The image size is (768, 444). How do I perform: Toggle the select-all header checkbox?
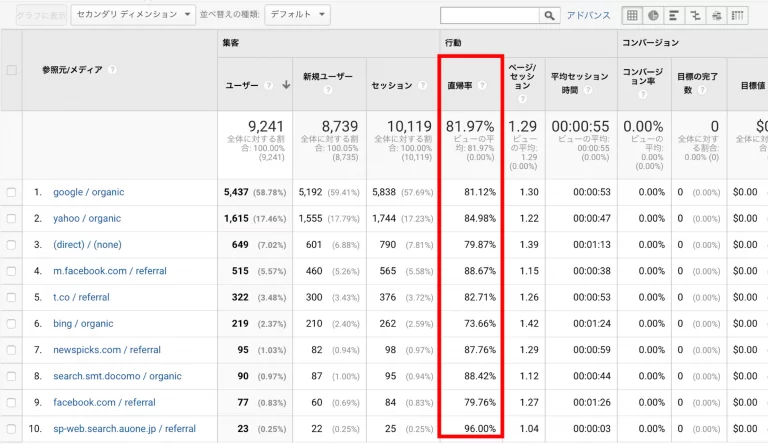11,70
